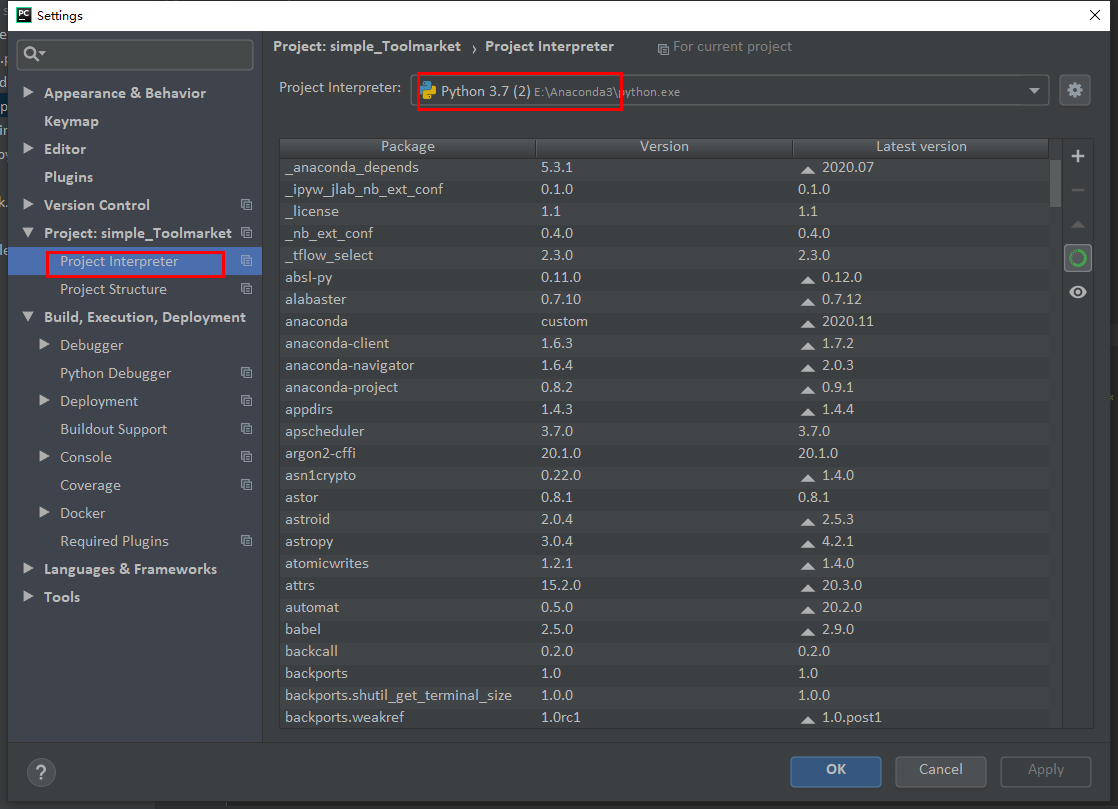Click the Python logo beside Python 3.7
1118x809 pixels.
coord(430,90)
